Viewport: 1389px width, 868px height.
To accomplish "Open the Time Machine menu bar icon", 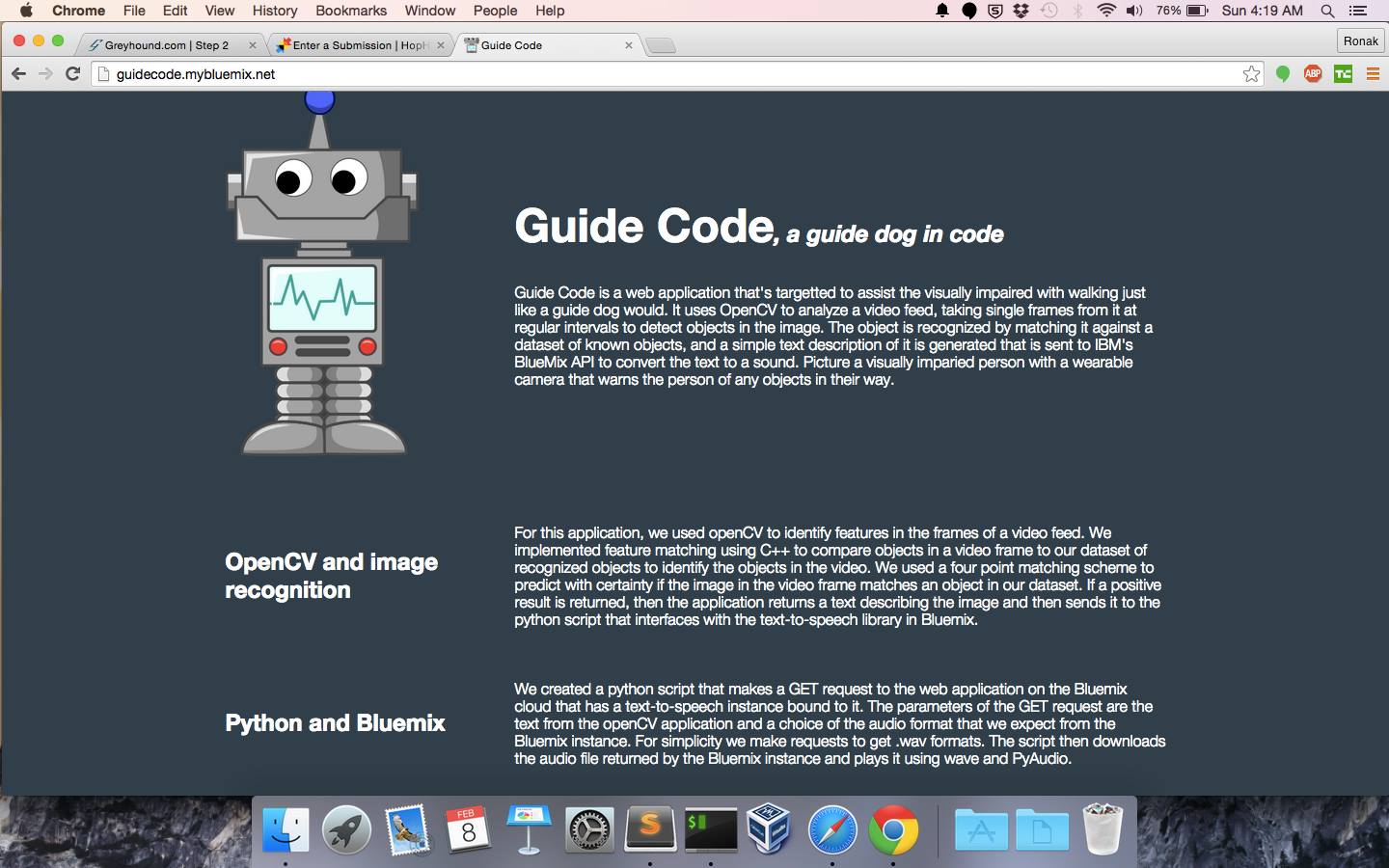I will click(1049, 11).
